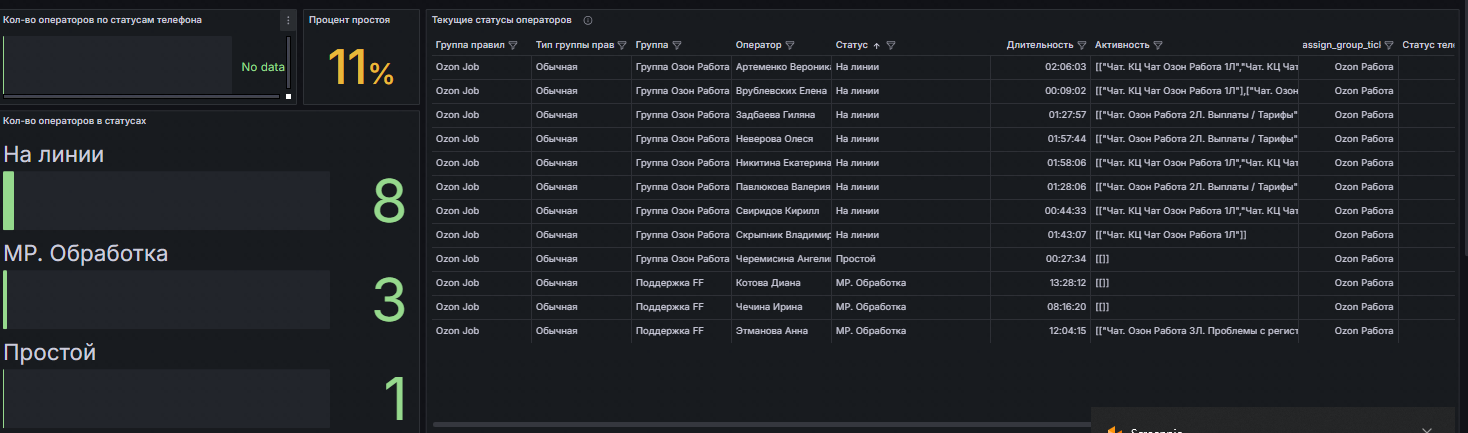Click duration 00:44:33 cell
The height and width of the screenshot is (433, 1468).
coord(1040,211)
